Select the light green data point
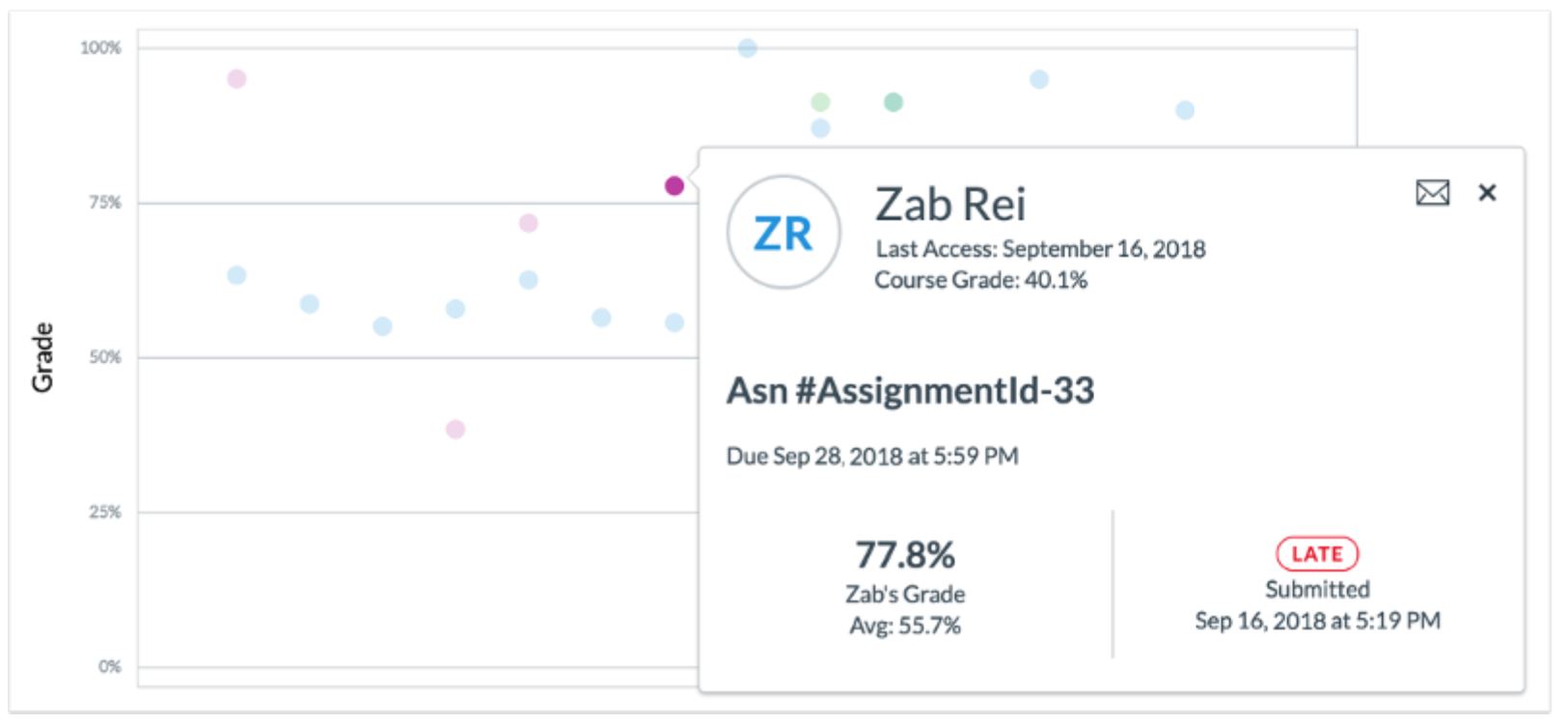The height and width of the screenshot is (725, 1568). coord(820,102)
